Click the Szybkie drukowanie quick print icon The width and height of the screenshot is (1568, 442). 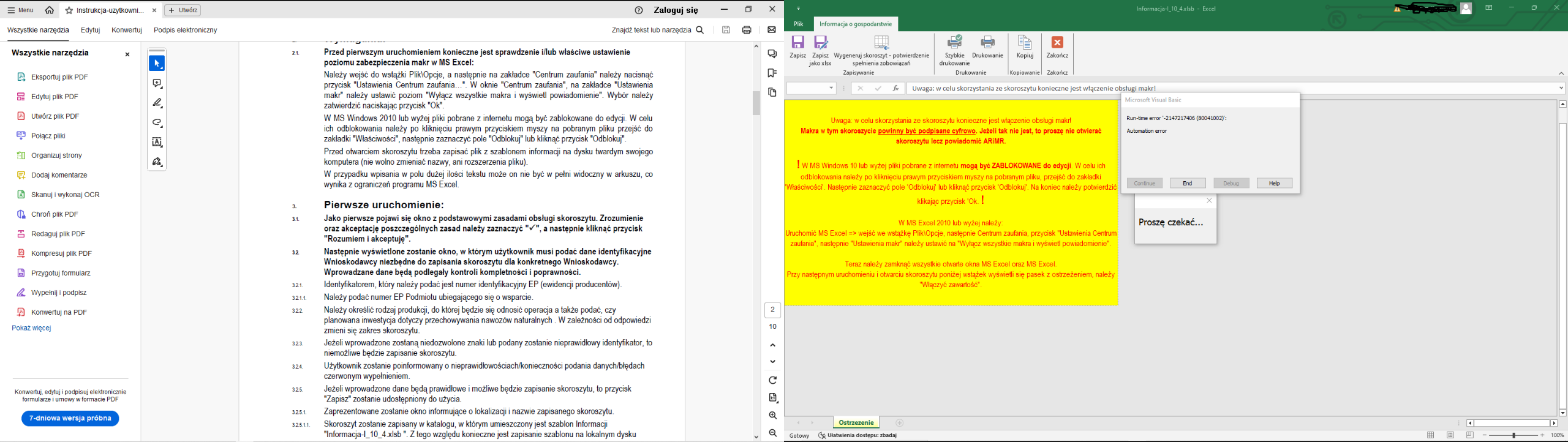[x=954, y=43]
